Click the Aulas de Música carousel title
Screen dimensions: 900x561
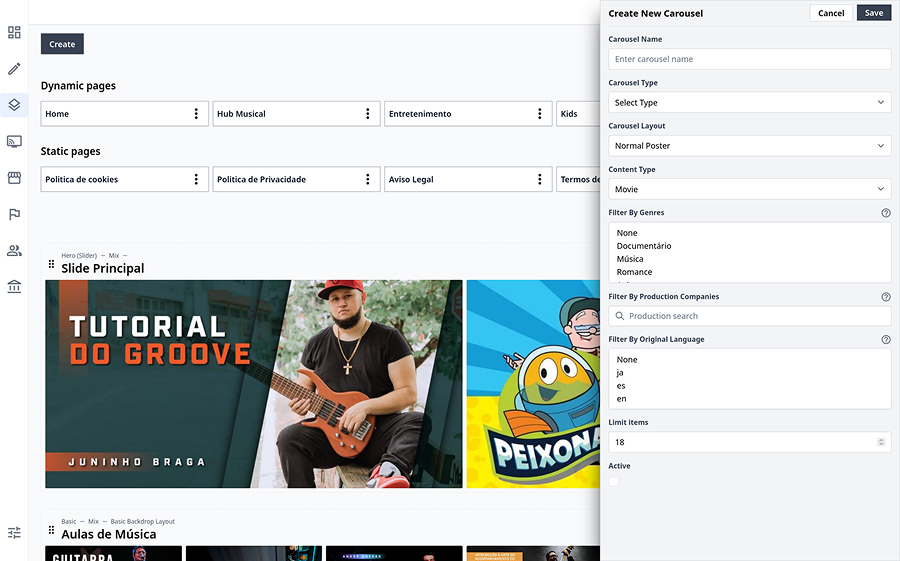(x=108, y=534)
